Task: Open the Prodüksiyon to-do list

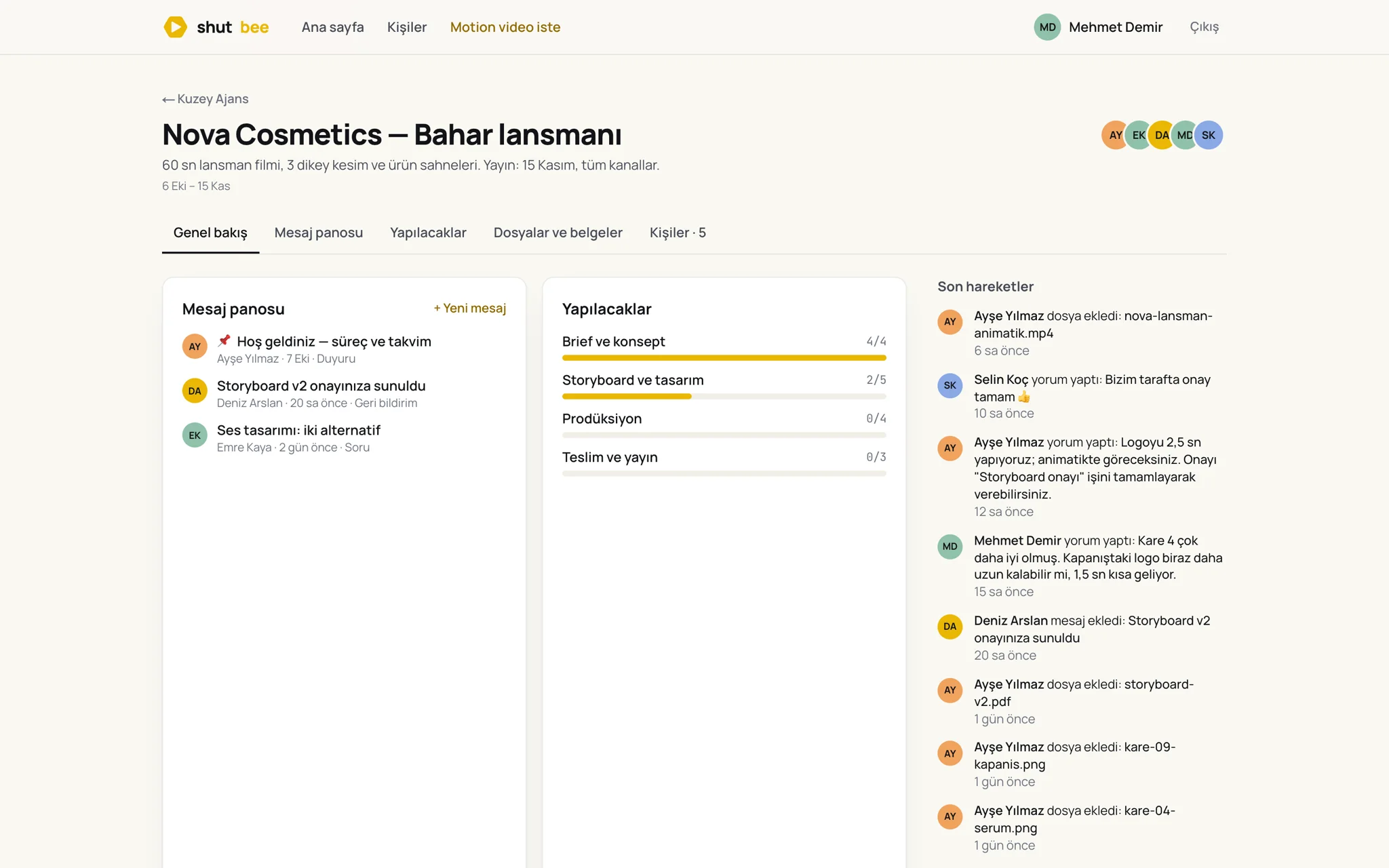Action: [x=602, y=419]
